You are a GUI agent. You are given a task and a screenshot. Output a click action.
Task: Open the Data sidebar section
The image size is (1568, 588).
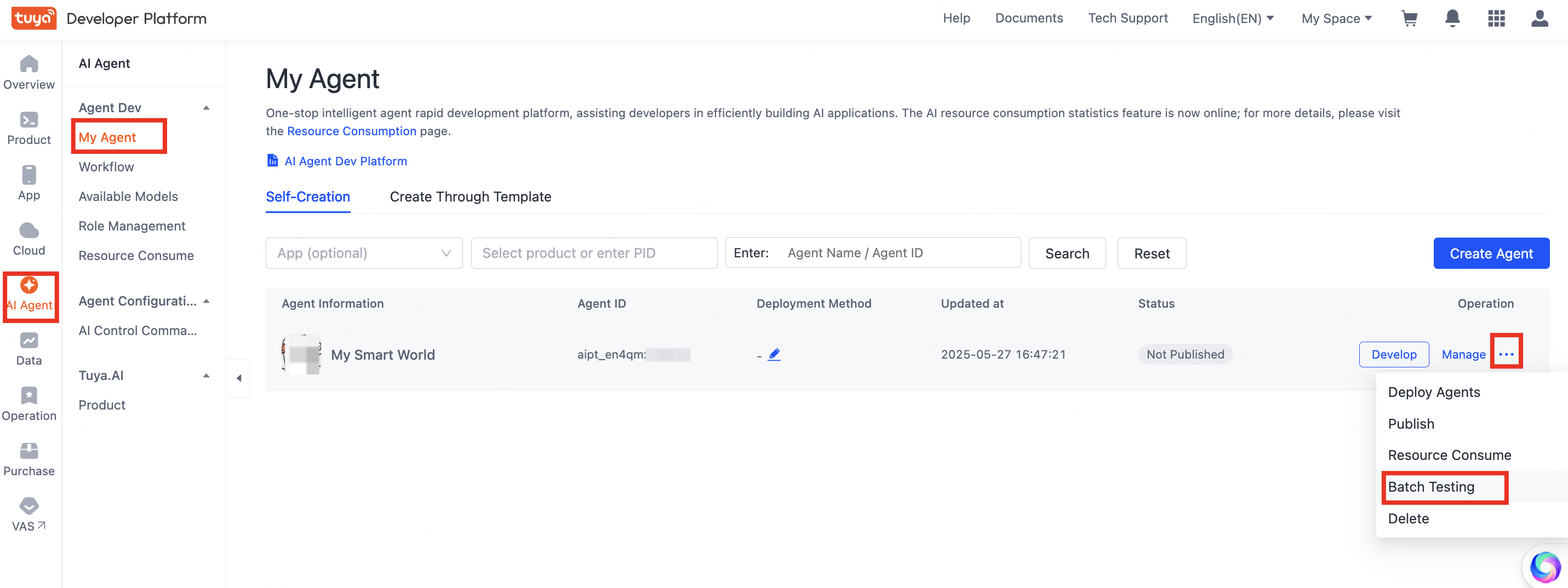coord(28,350)
